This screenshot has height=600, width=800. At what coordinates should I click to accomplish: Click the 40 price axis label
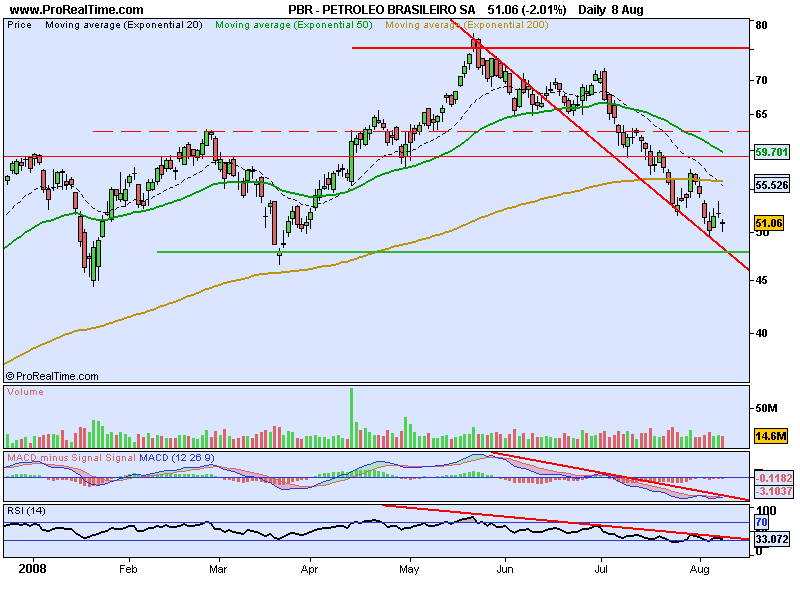(761, 333)
